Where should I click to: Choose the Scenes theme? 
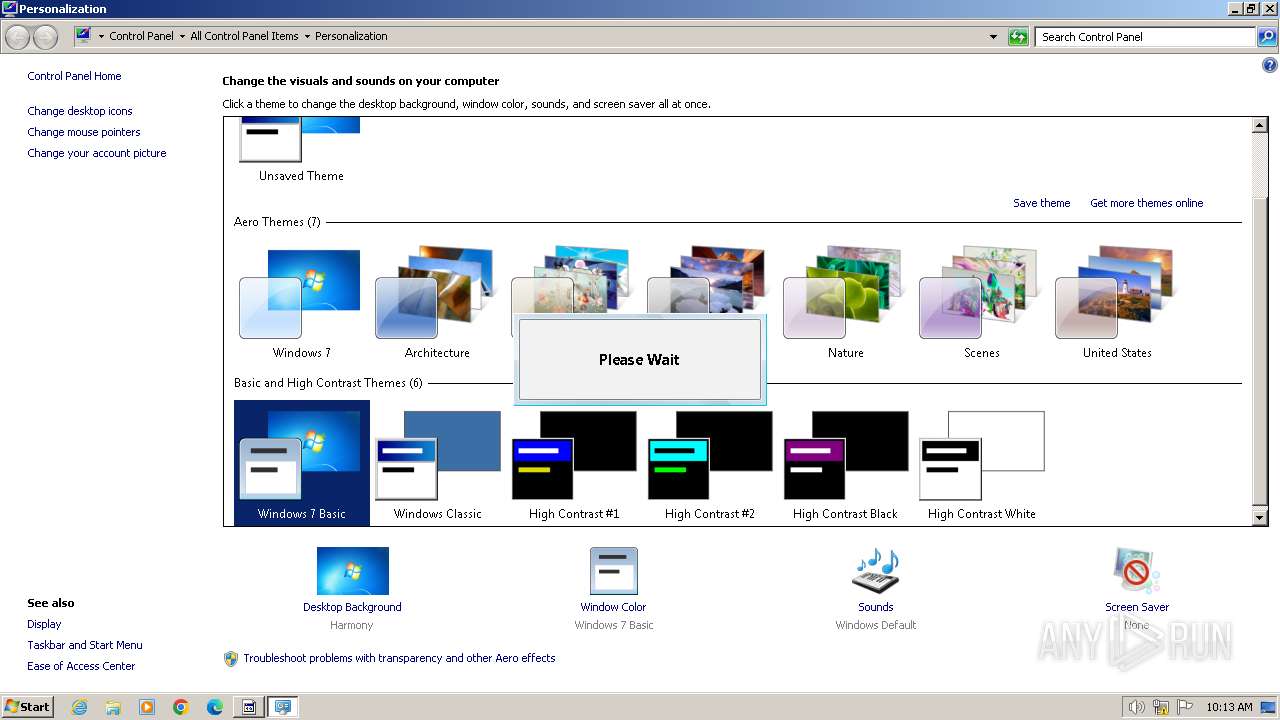981,303
